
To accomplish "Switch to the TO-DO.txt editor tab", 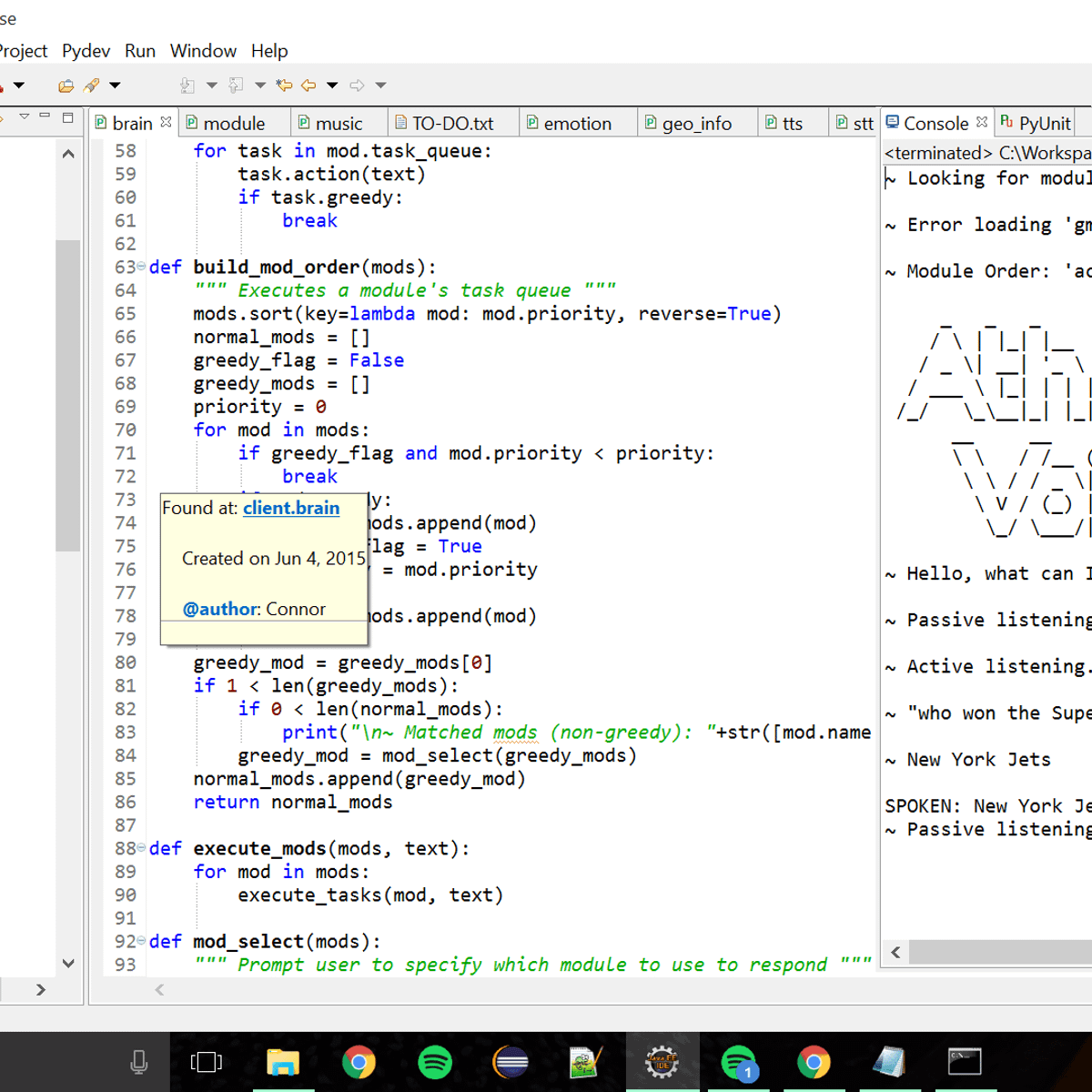I will click(x=452, y=123).
